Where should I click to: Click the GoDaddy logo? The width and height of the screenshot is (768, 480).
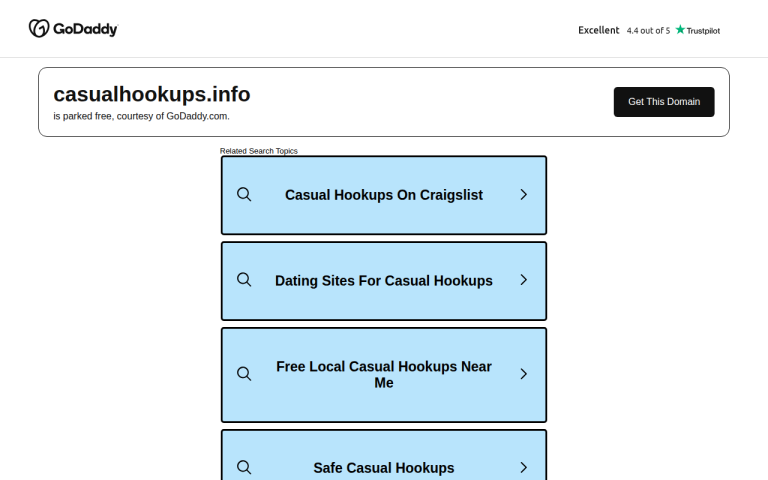click(x=73, y=28)
